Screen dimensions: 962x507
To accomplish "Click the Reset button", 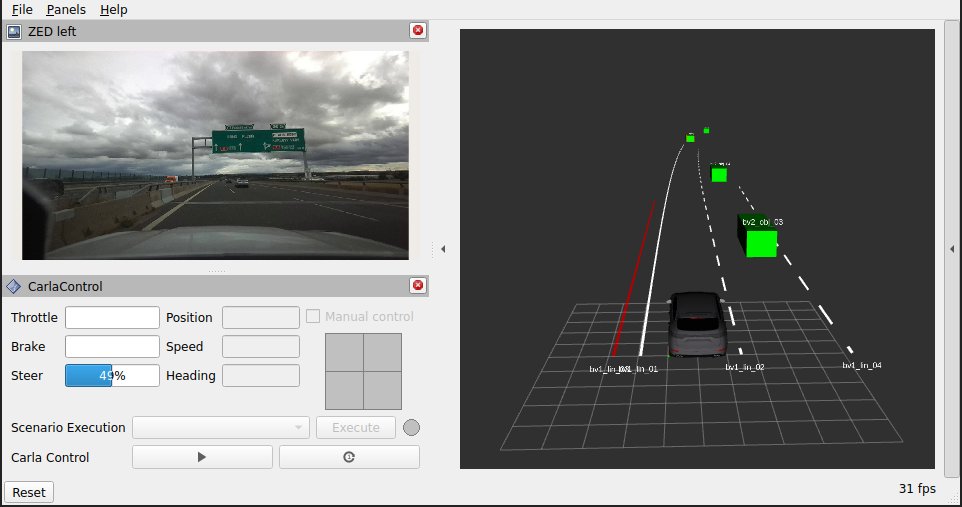I will 29,492.
